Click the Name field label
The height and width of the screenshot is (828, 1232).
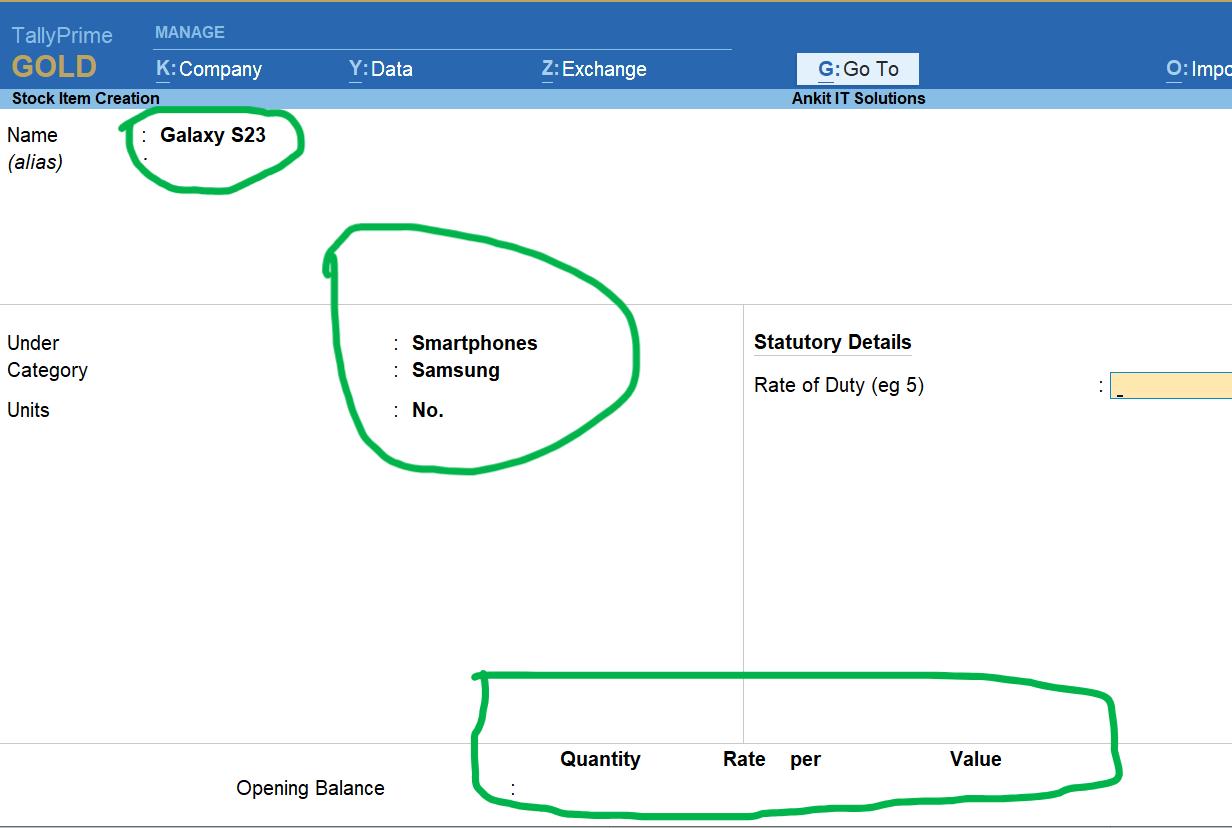point(32,135)
